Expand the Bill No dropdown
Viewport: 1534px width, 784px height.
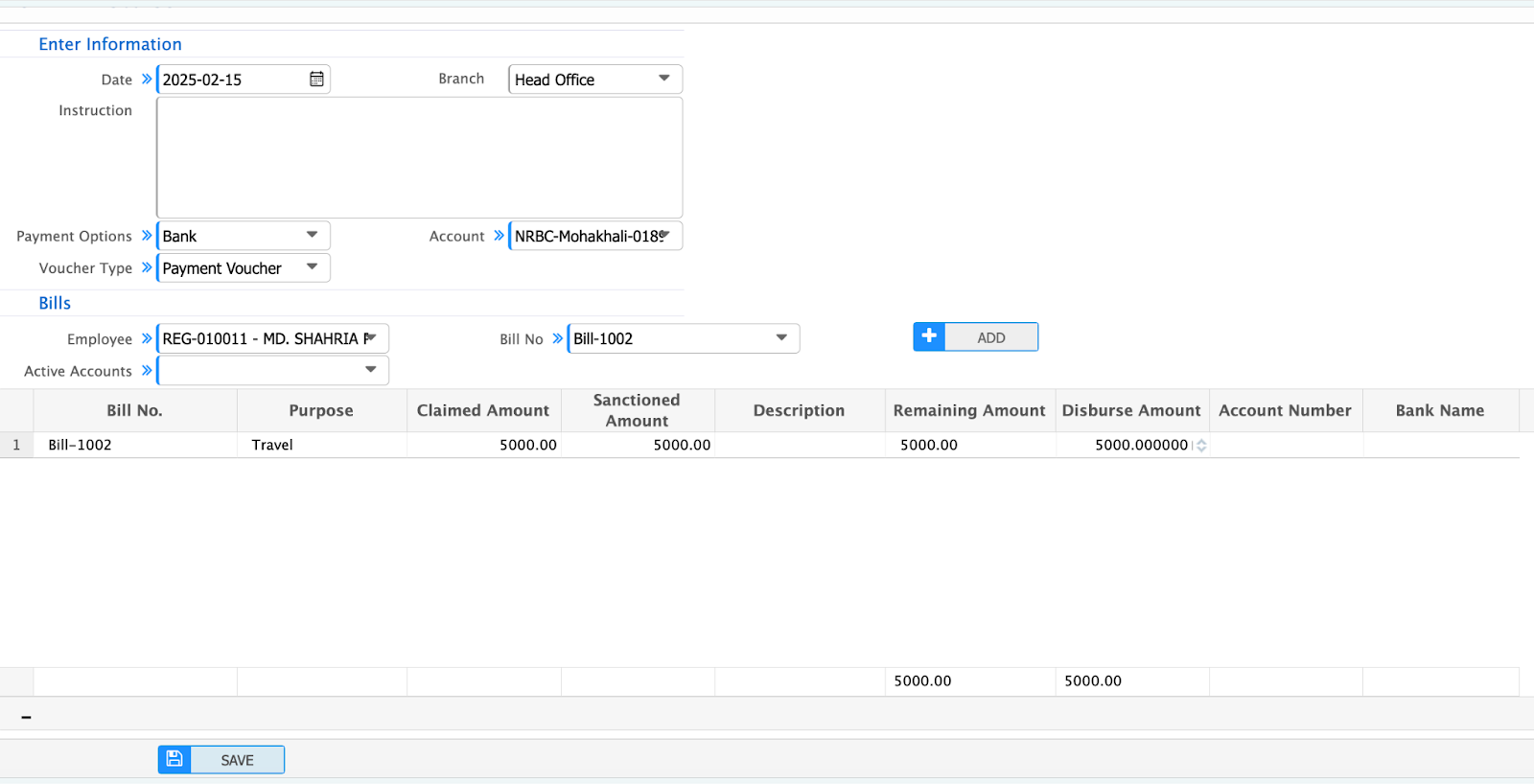(x=781, y=338)
